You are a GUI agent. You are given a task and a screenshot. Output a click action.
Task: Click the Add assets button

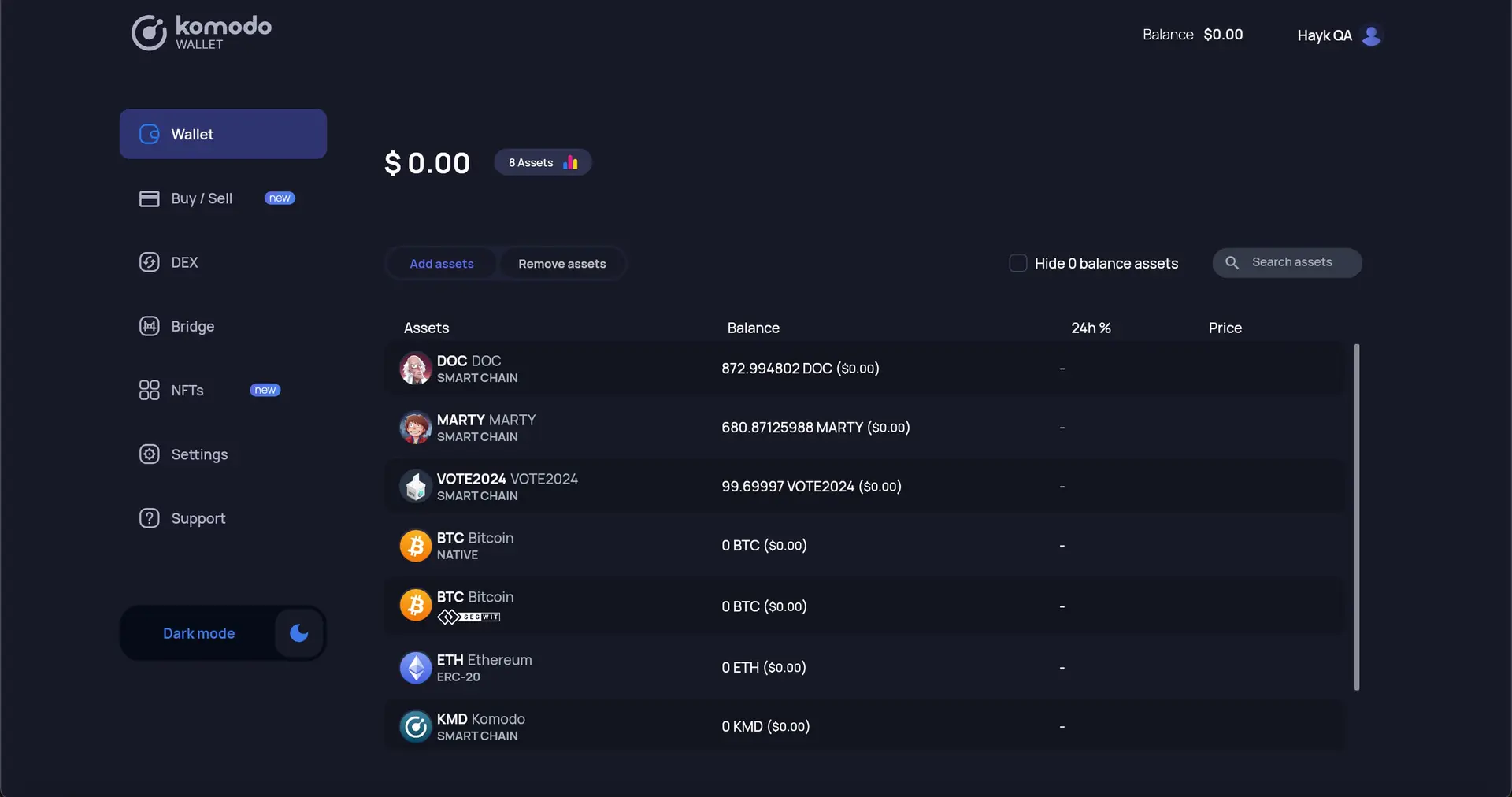click(x=442, y=264)
